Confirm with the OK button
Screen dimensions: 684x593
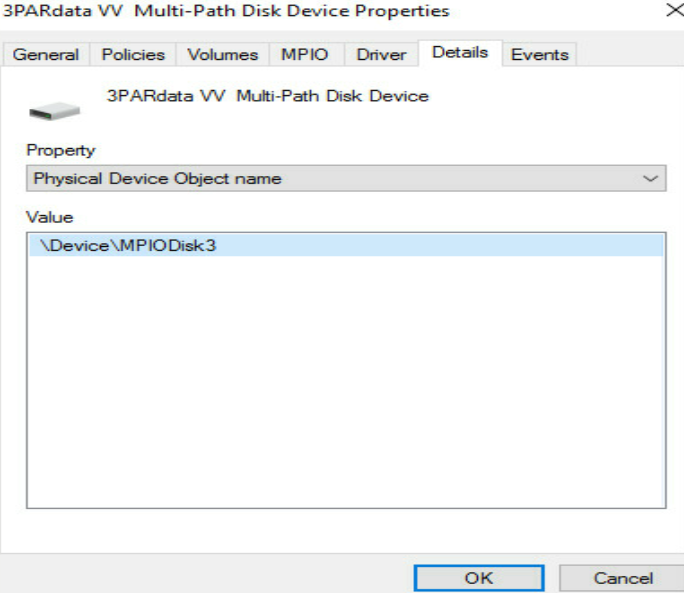479,578
